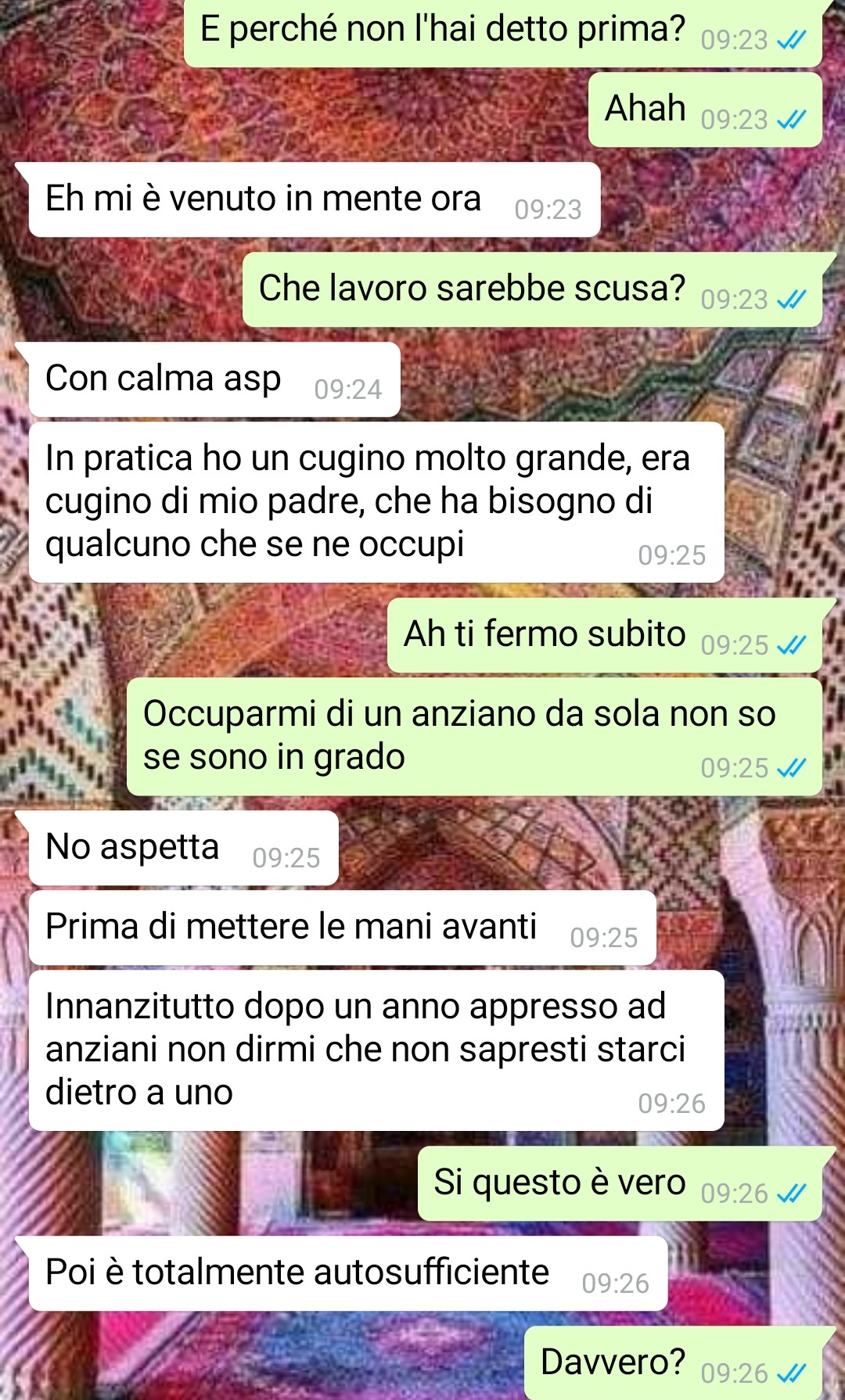Select the 'Con calma asp' message
The width and height of the screenshot is (845, 1400).
coord(214,379)
